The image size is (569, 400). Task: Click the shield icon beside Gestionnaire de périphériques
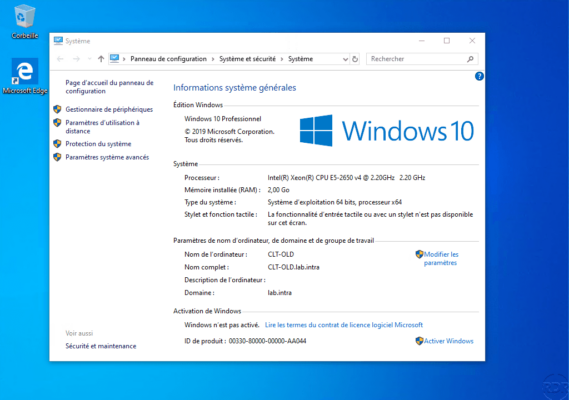click(57, 109)
